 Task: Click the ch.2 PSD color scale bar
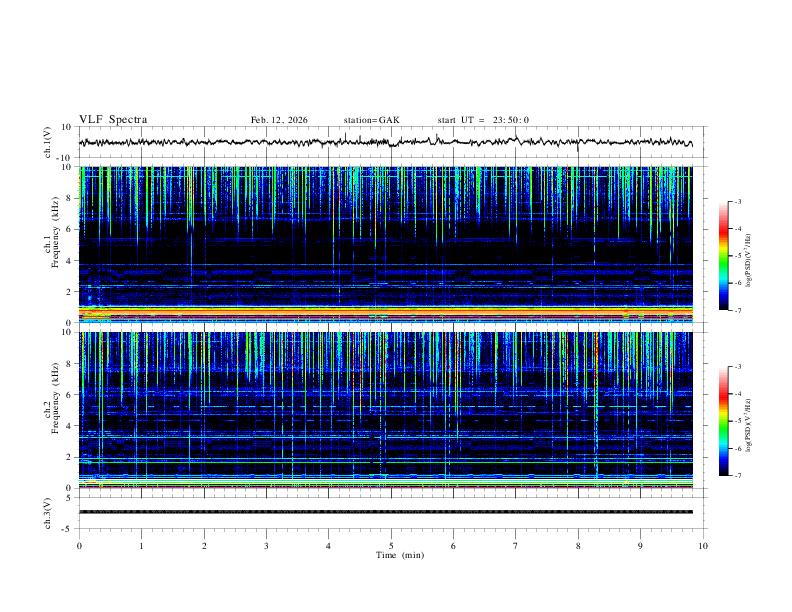coord(723,421)
